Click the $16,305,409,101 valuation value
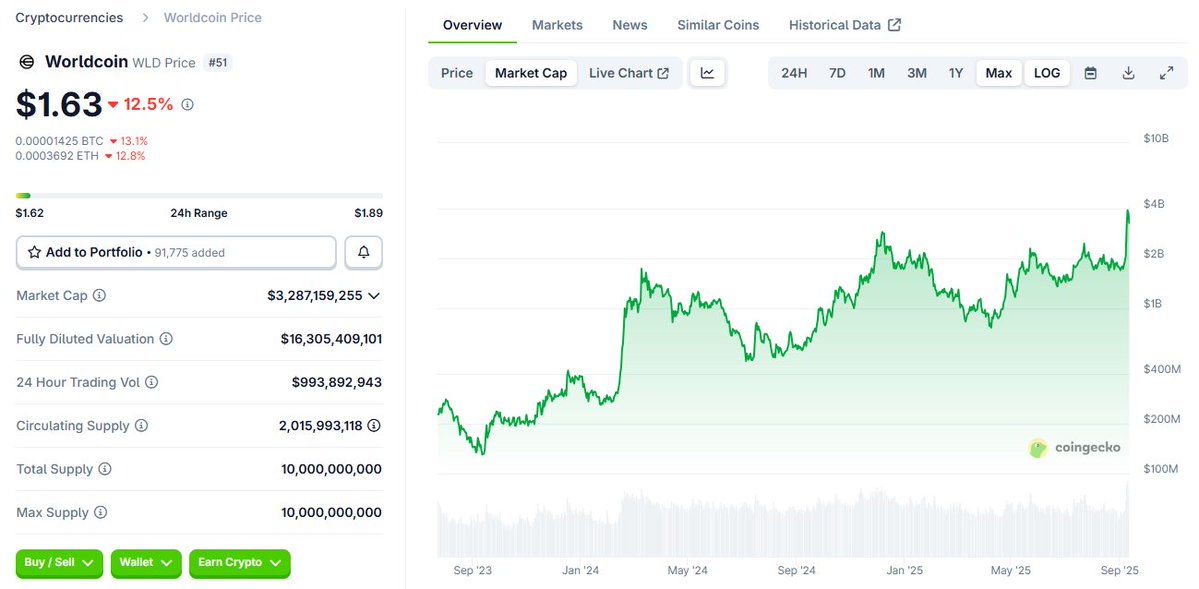This screenshot has height=589, width=1199. [x=331, y=339]
